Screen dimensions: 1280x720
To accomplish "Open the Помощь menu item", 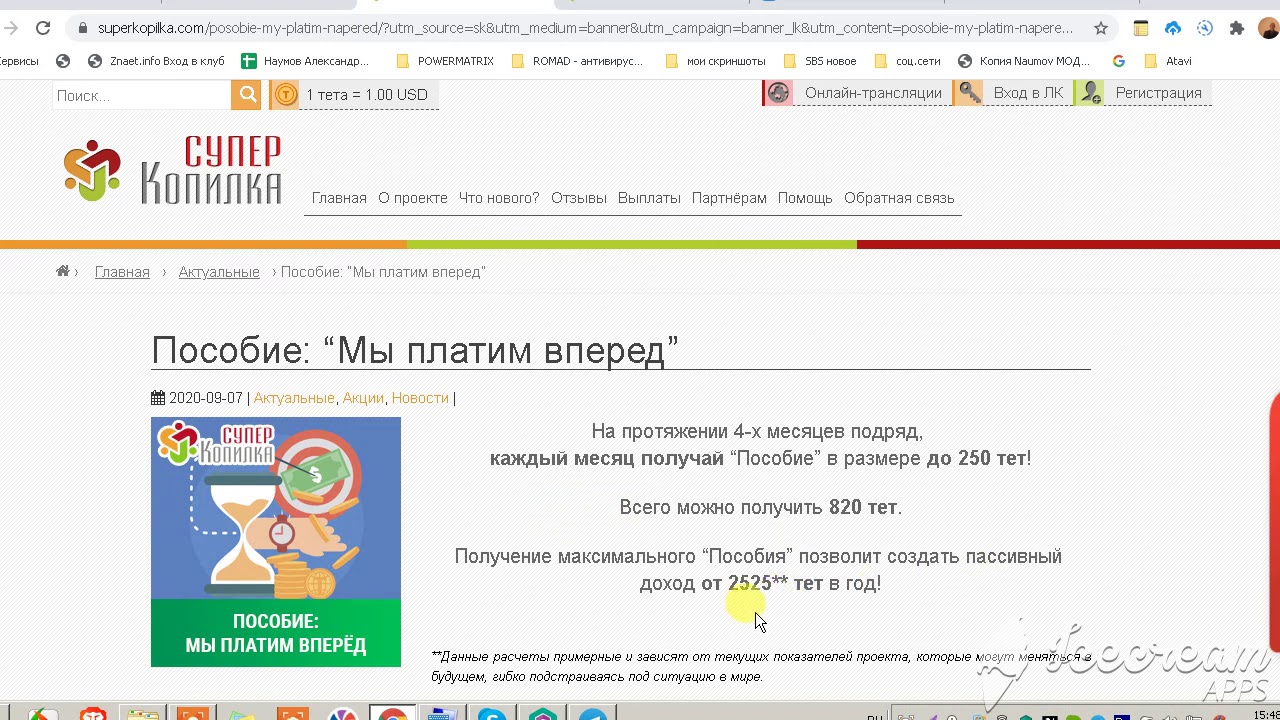I will coord(805,198).
